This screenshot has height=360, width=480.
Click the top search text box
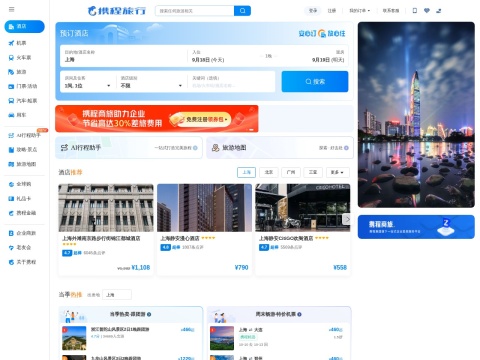pos(195,11)
